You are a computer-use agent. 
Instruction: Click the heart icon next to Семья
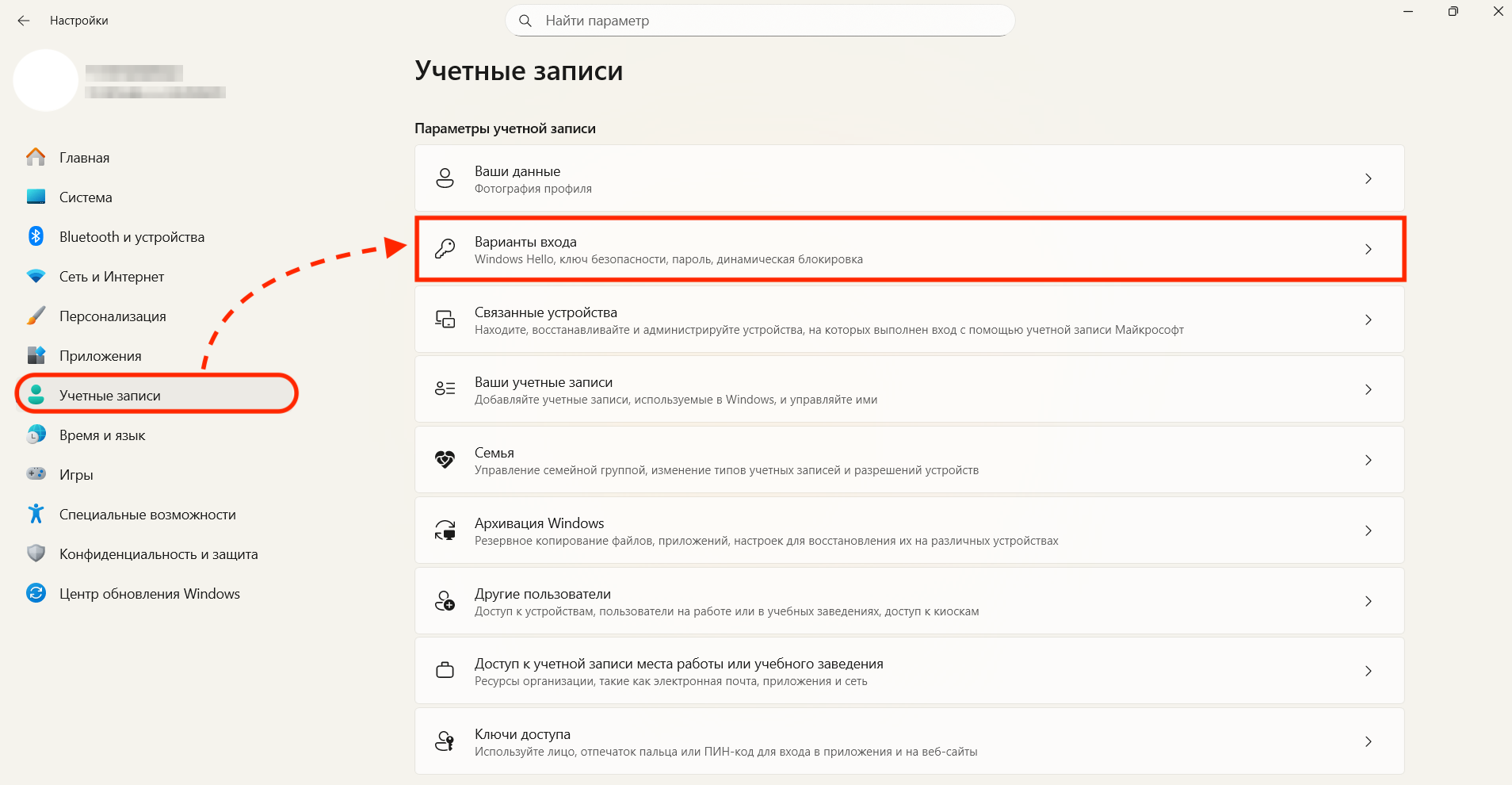[445, 460]
